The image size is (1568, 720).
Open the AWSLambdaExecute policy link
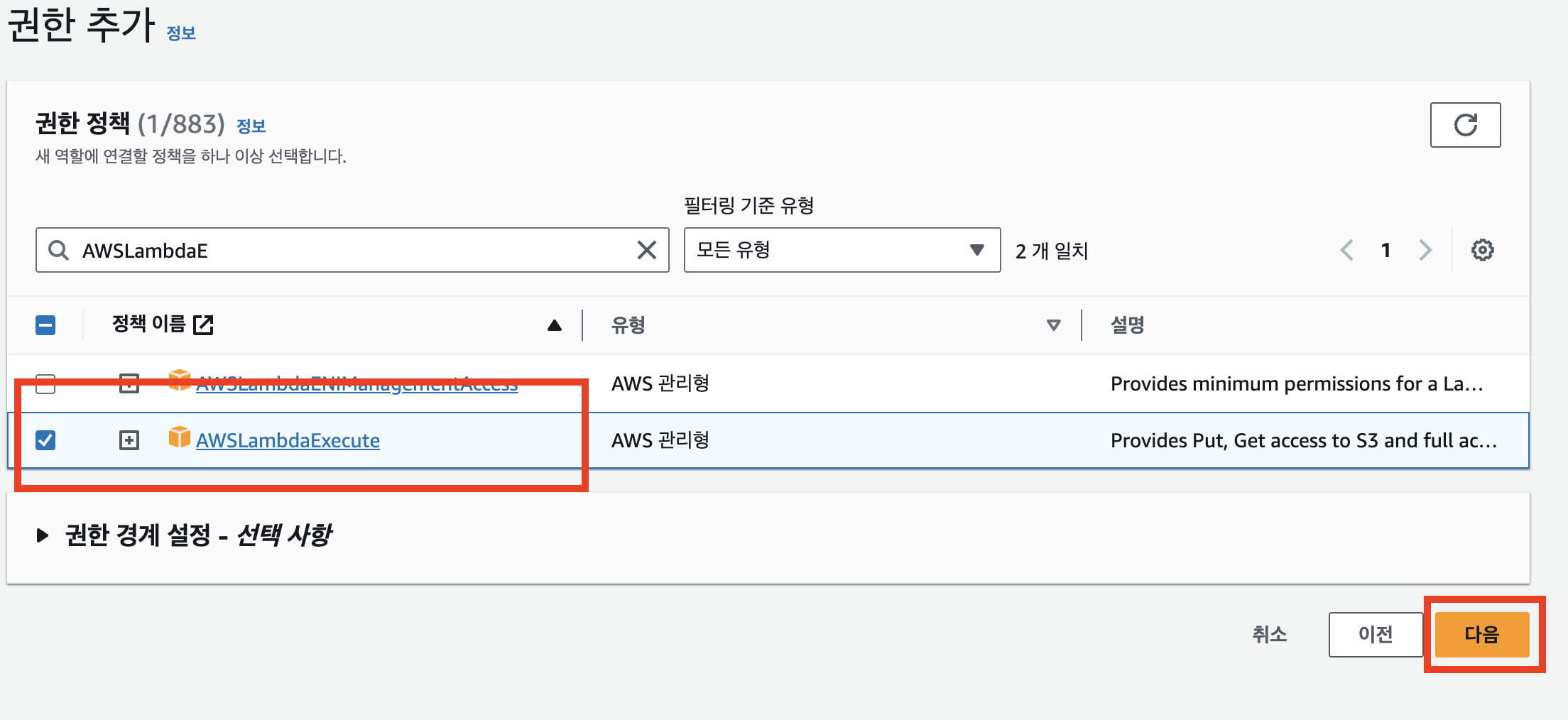(x=288, y=440)
